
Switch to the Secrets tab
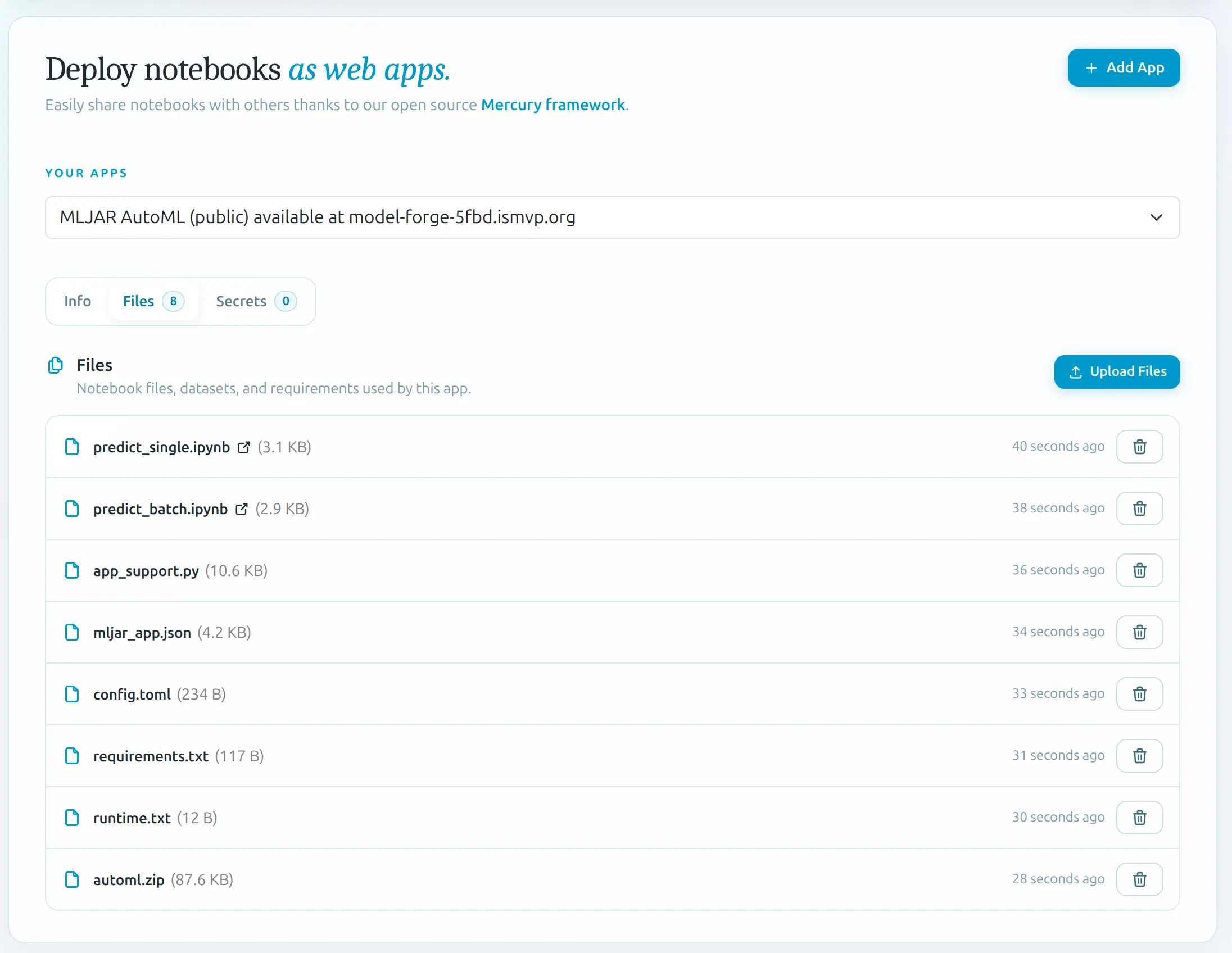256,301
